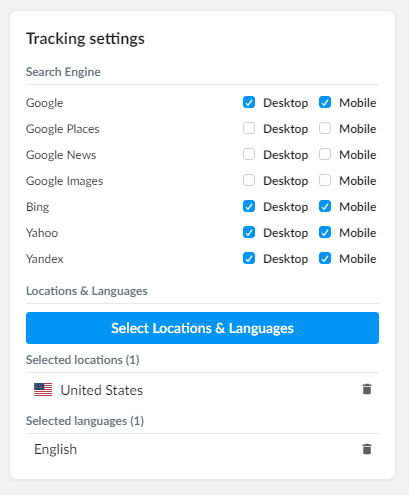The image size is (409, 495).
Task: Turn on Google Images Mobile tracking
Action: point(325,180)
